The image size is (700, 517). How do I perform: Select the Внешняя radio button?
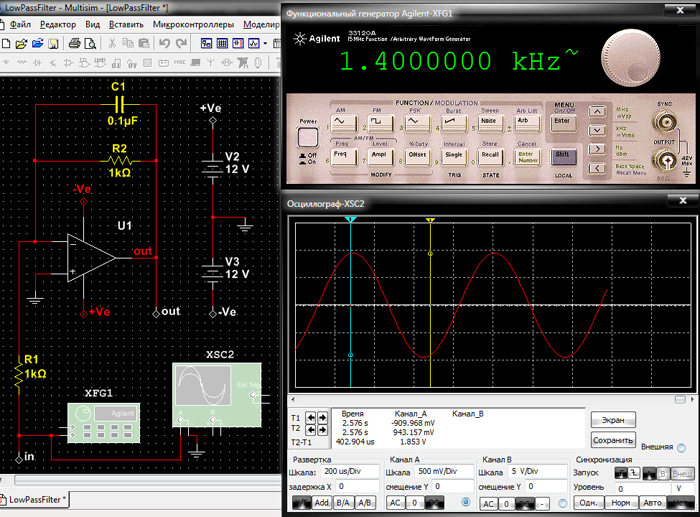(x=681, y=447)
